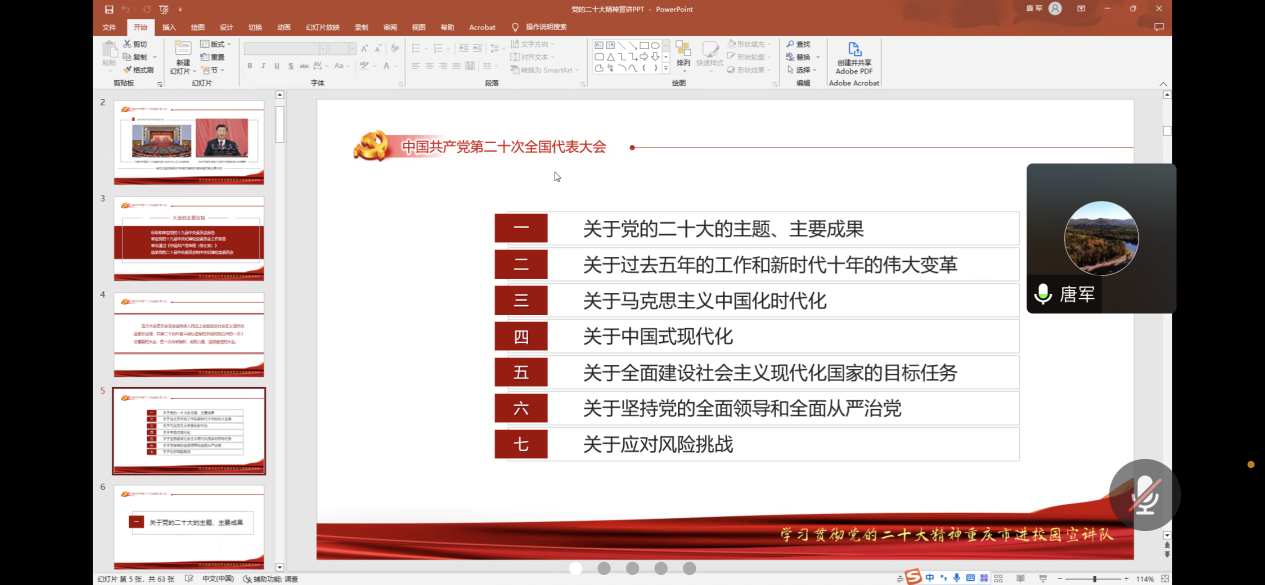Open the Insert ribbon tab
This screenshot has width=1265, height=585.
click(x=169, y=27)
